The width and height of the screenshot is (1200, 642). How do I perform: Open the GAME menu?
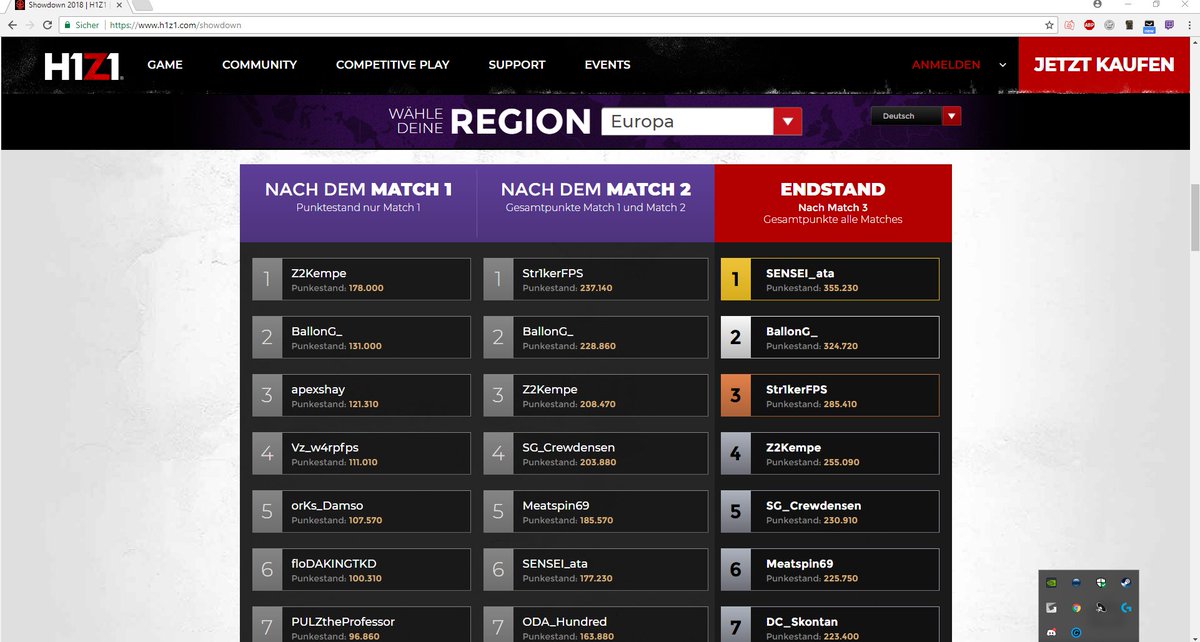165,65
